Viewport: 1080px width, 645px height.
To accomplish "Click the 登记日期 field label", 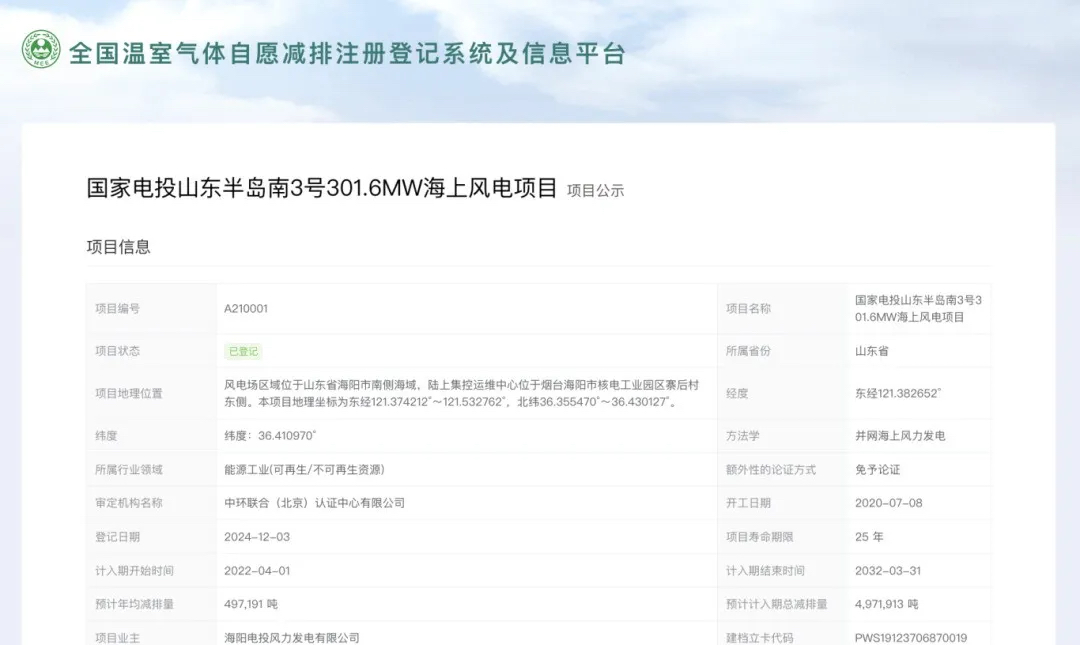I will [x=117, y=537].
